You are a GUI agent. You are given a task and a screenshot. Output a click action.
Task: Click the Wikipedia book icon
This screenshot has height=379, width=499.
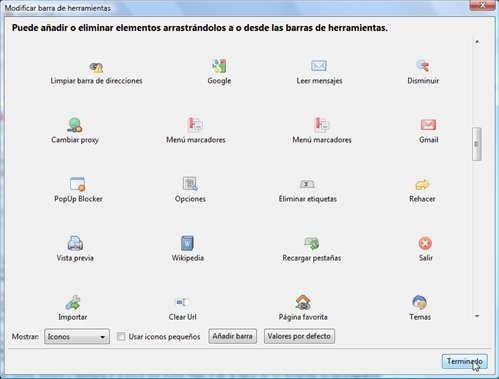[x=187, y=243]
